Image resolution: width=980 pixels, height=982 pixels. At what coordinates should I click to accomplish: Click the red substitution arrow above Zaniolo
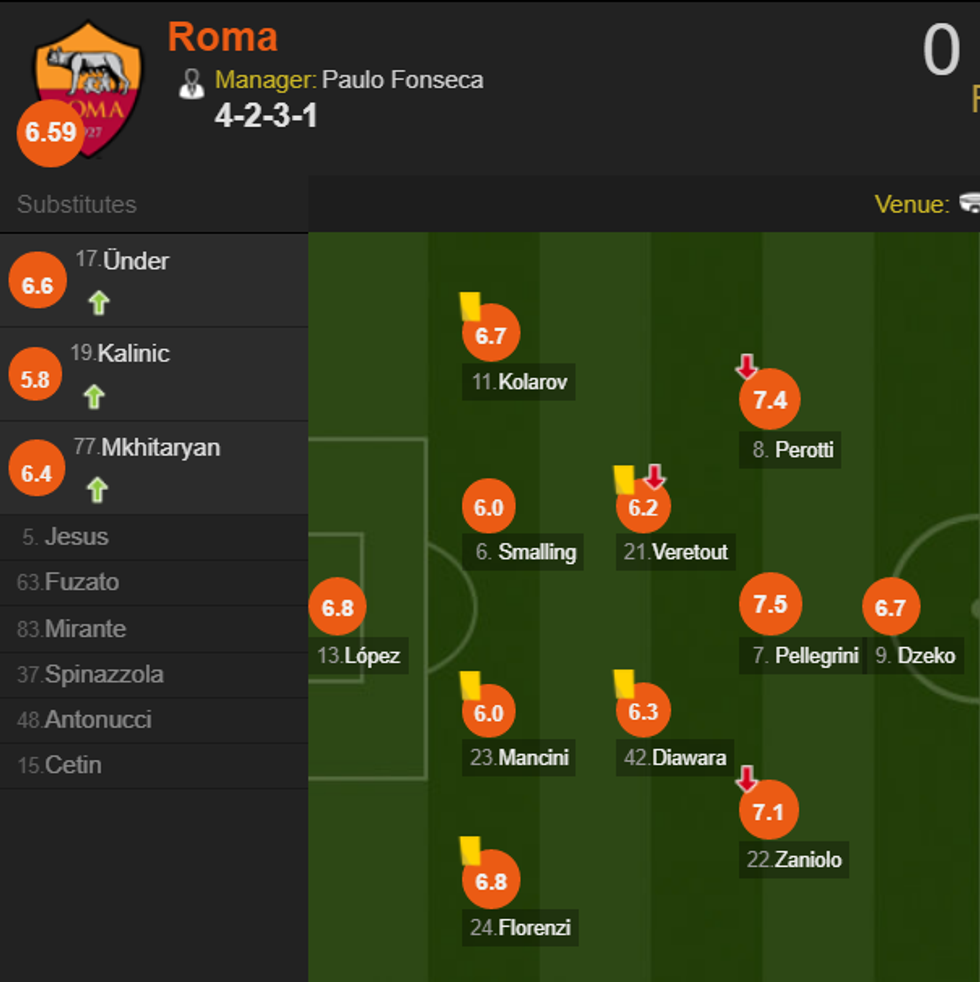click(746, 779)
